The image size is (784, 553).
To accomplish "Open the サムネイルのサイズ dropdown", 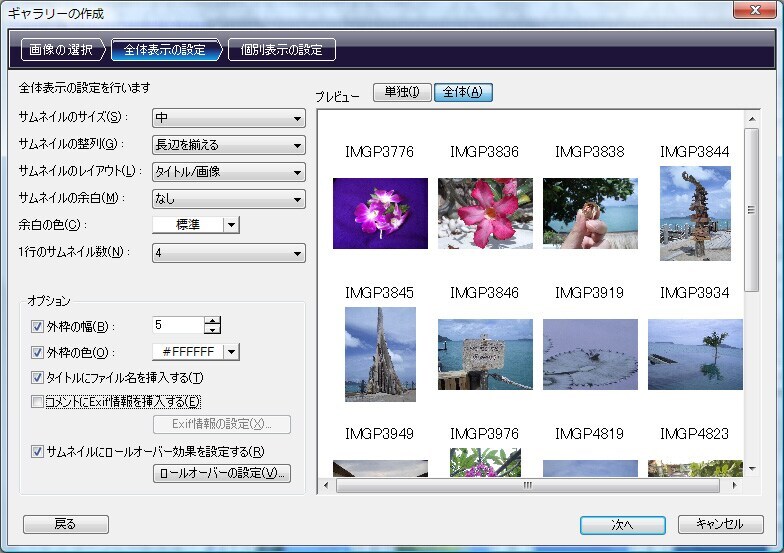I will pyautogui.click(x=228, y=118).
